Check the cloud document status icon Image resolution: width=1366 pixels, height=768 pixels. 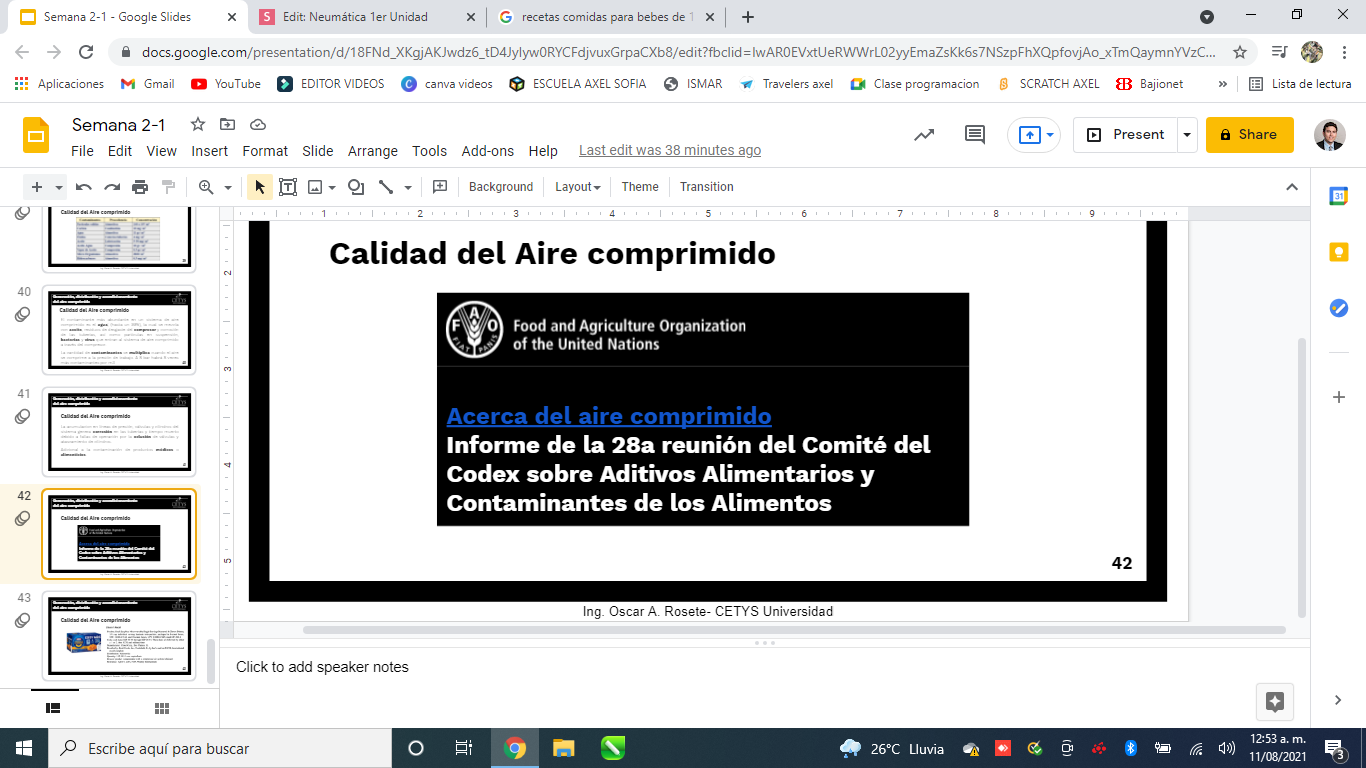[258, 124]
